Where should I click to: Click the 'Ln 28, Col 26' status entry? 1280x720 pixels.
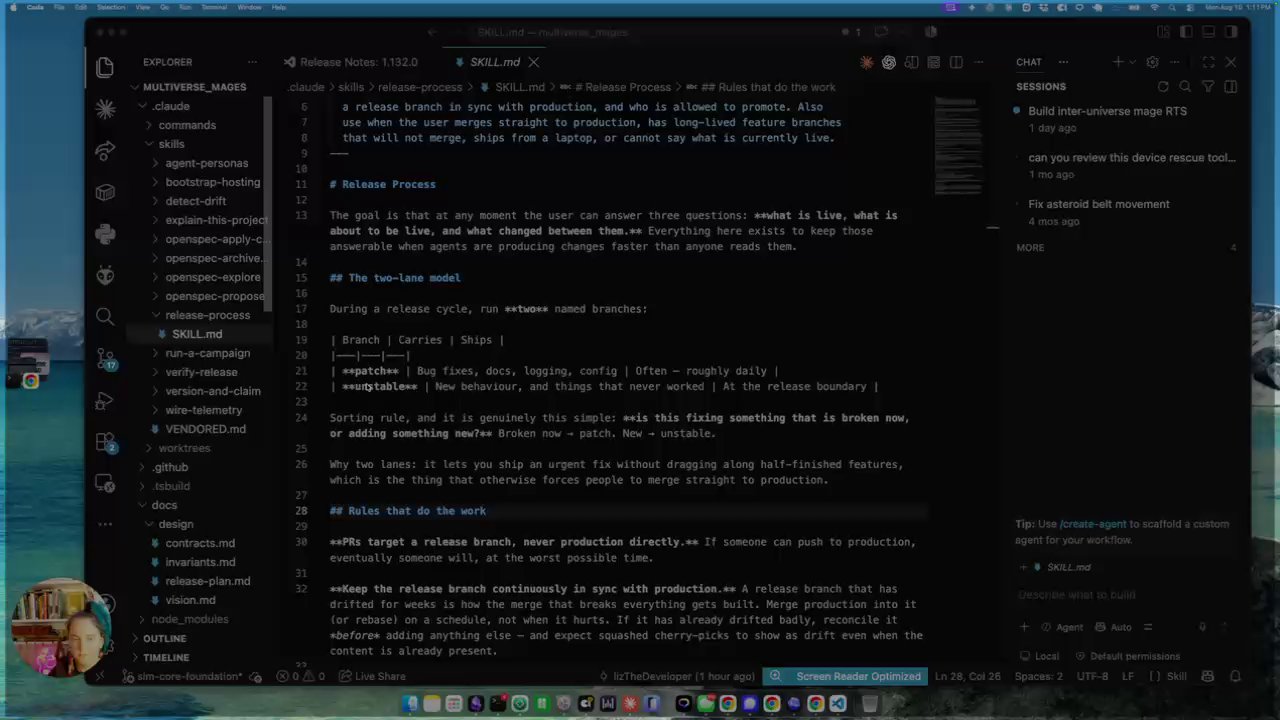[x=968, y=676]
